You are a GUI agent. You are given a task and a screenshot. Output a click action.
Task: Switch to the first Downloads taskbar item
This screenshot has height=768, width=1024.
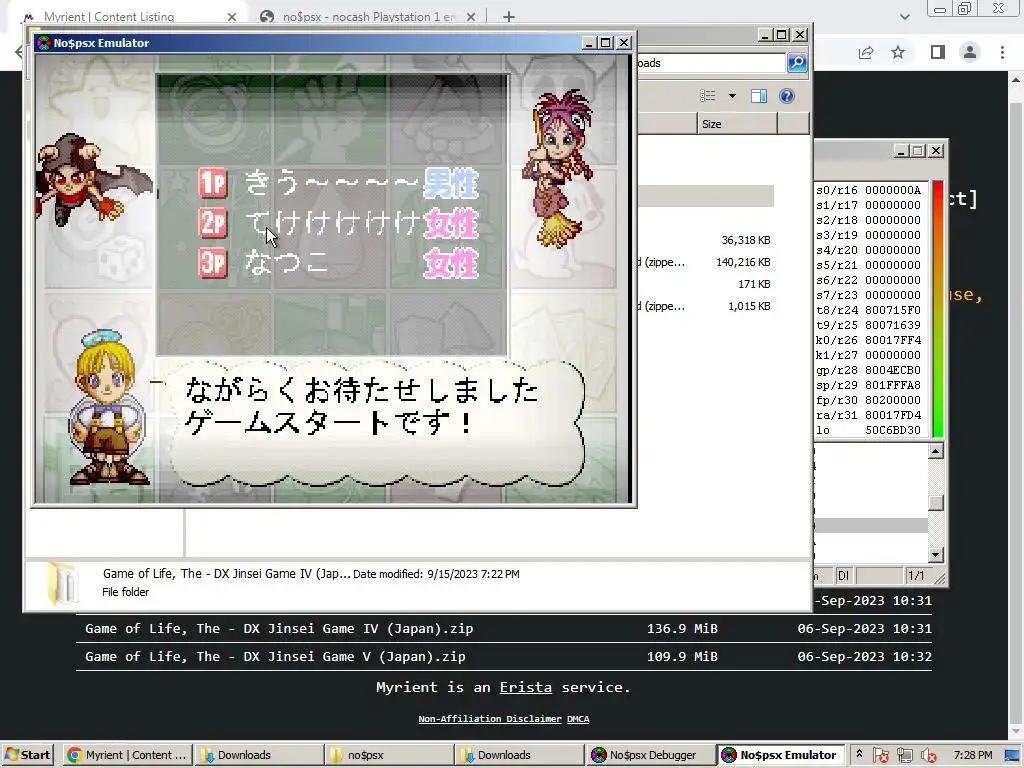[259, 755]
